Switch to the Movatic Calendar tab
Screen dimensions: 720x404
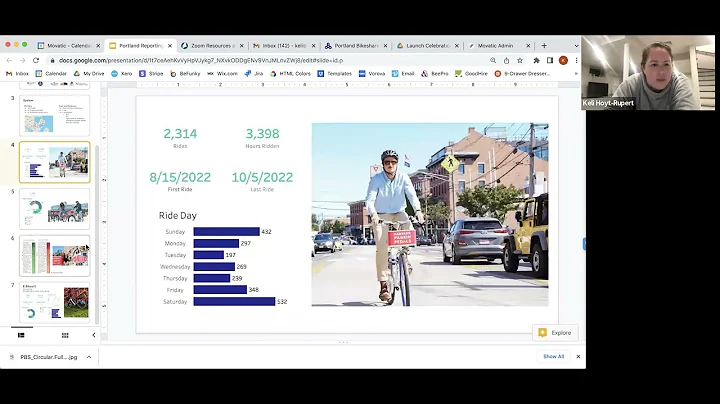pyautogui.click(x=69, y=45)
